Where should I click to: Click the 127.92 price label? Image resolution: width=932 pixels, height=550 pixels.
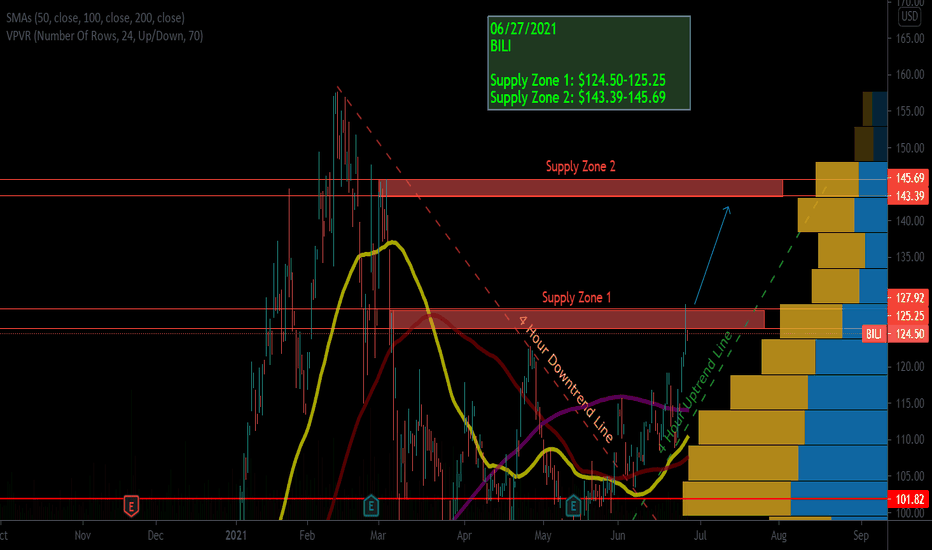909,298
